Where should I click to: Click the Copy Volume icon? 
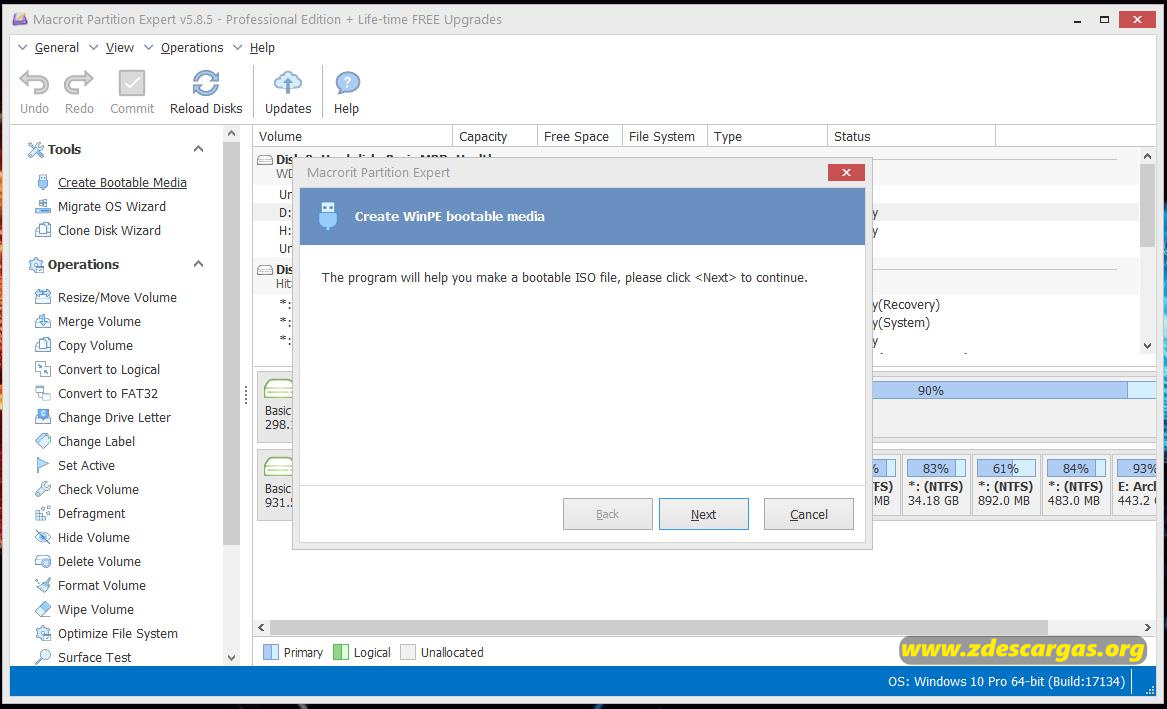click(x=43, y=345)
